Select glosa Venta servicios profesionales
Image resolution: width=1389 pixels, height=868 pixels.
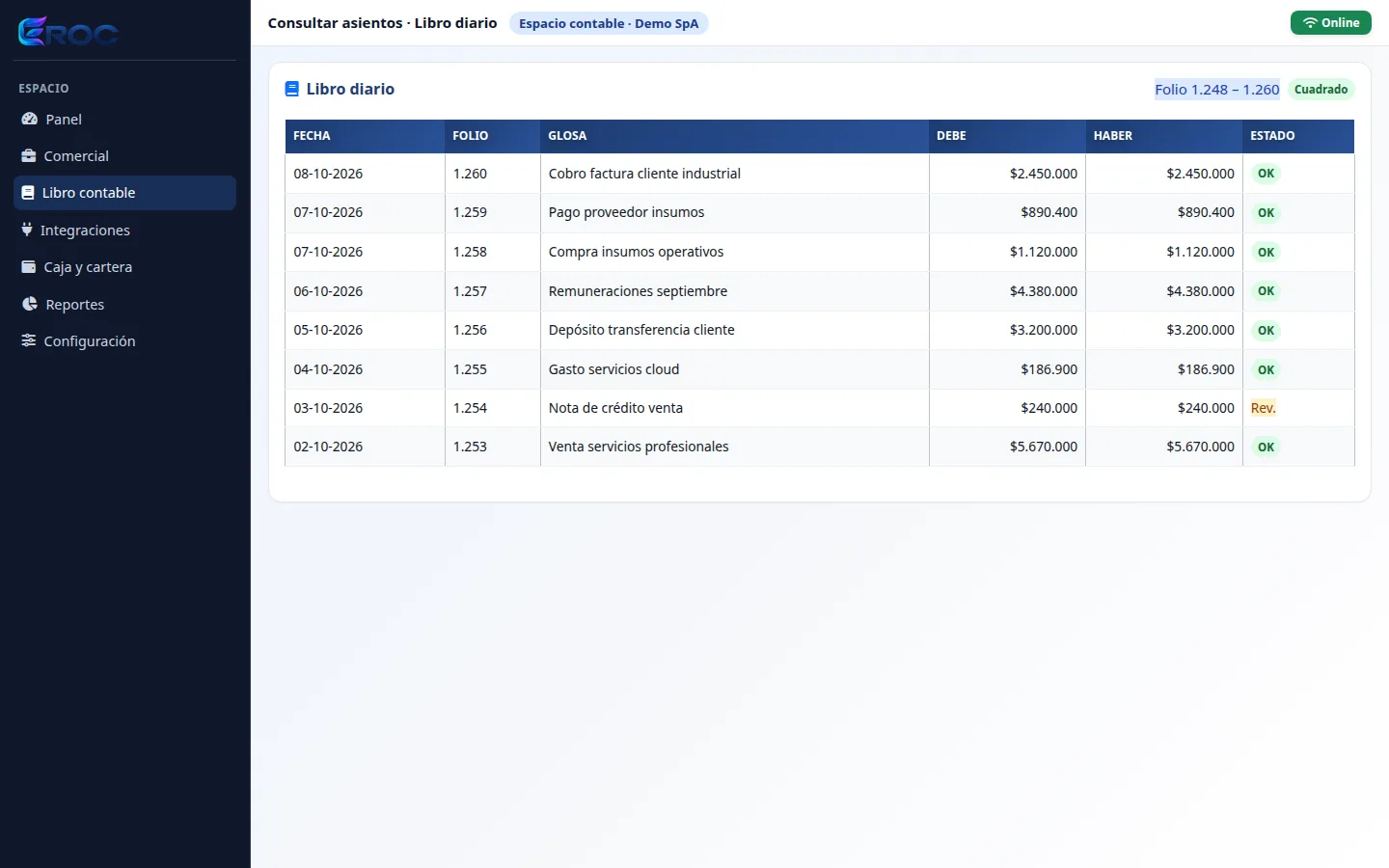(x=639, y=447)
